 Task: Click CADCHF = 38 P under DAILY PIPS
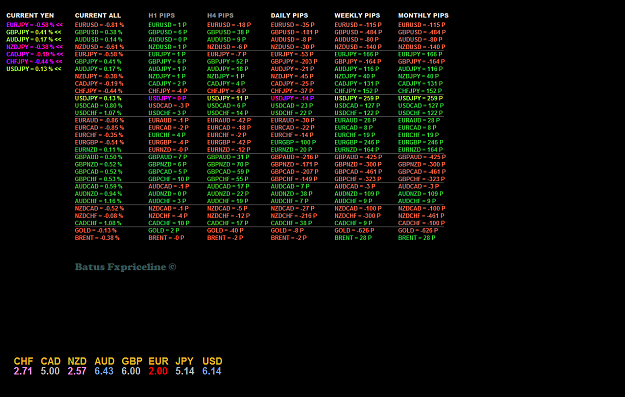tap(292, 223)
